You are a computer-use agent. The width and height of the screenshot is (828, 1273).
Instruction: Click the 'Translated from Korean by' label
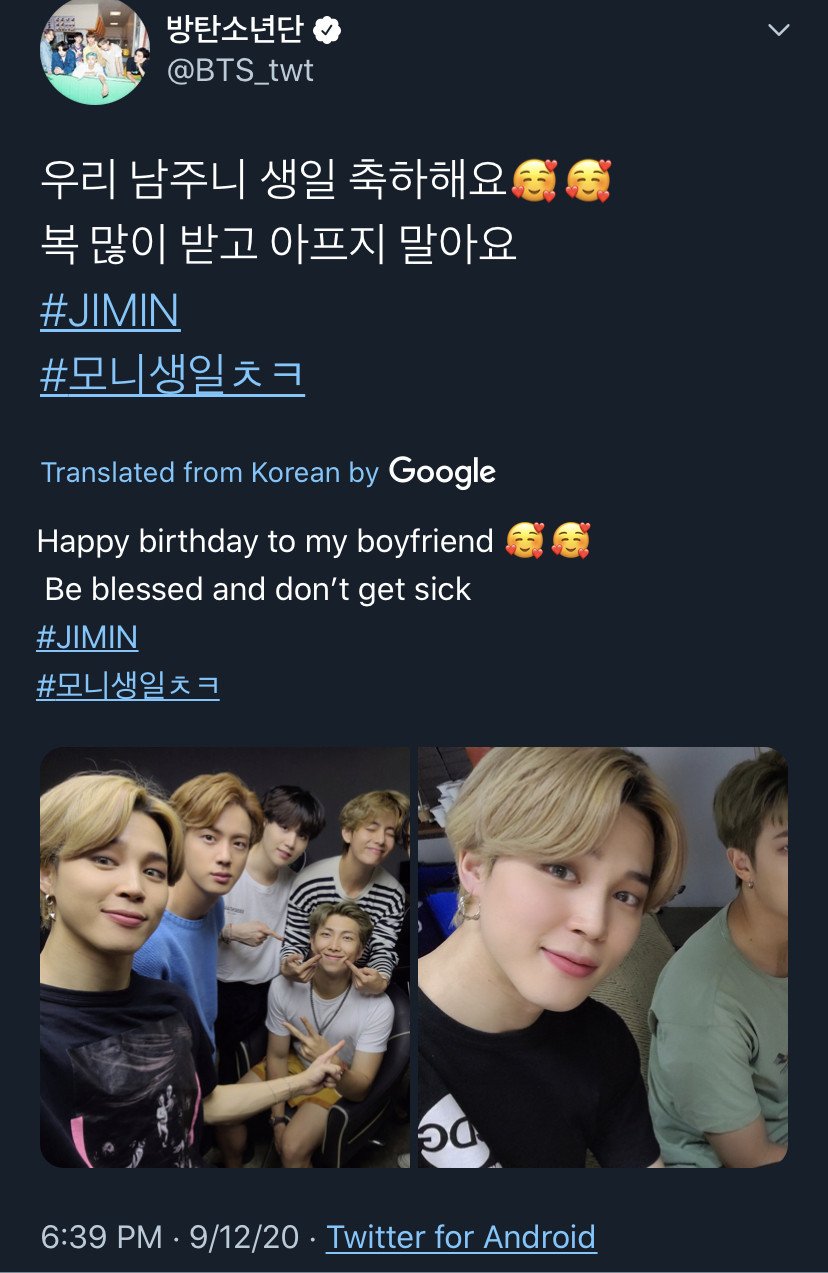(x=210, y=472)
